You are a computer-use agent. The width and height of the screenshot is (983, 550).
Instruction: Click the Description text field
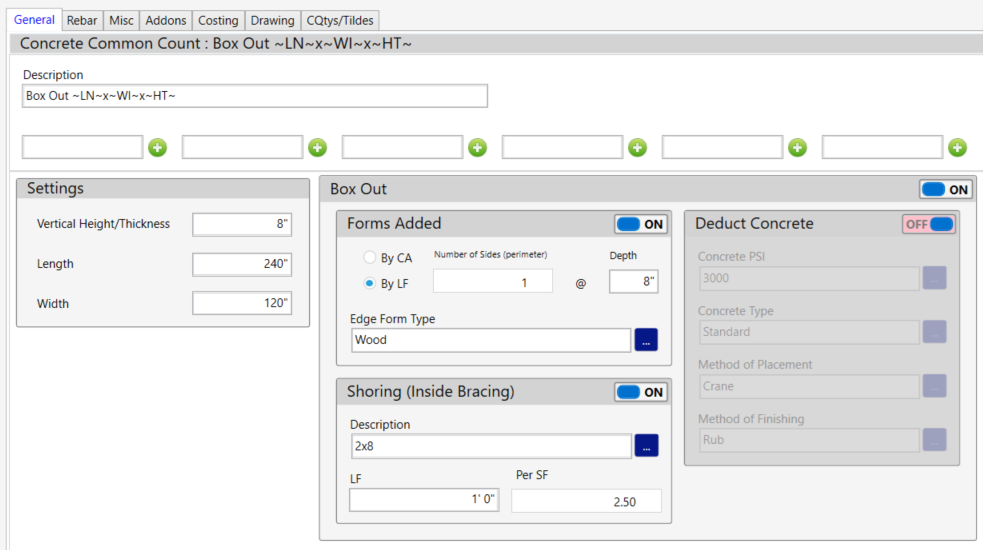pyautogui.click(x=254, y=96)
